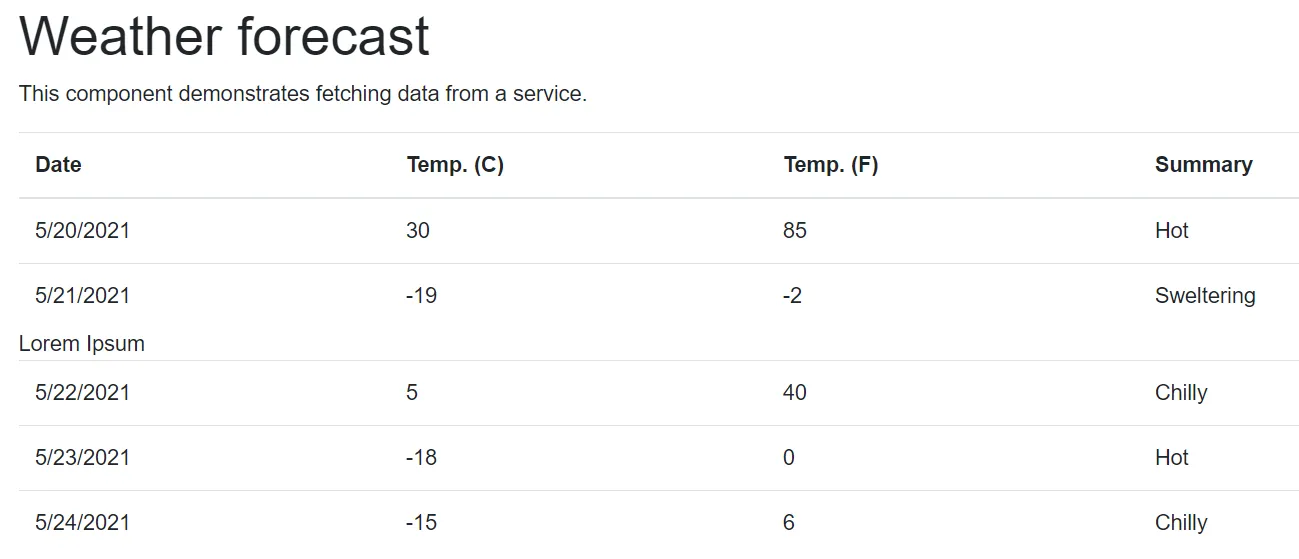Click the Sweltering summary cell

pyautogui.click(x=1204, y=296)
